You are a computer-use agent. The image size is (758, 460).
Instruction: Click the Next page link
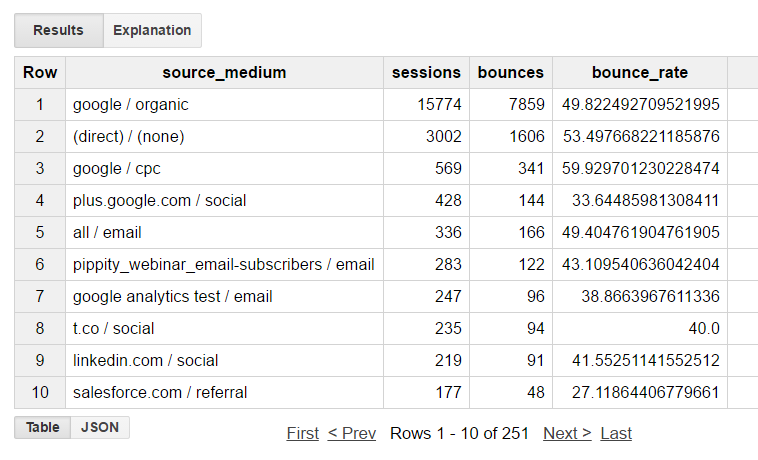567,433
